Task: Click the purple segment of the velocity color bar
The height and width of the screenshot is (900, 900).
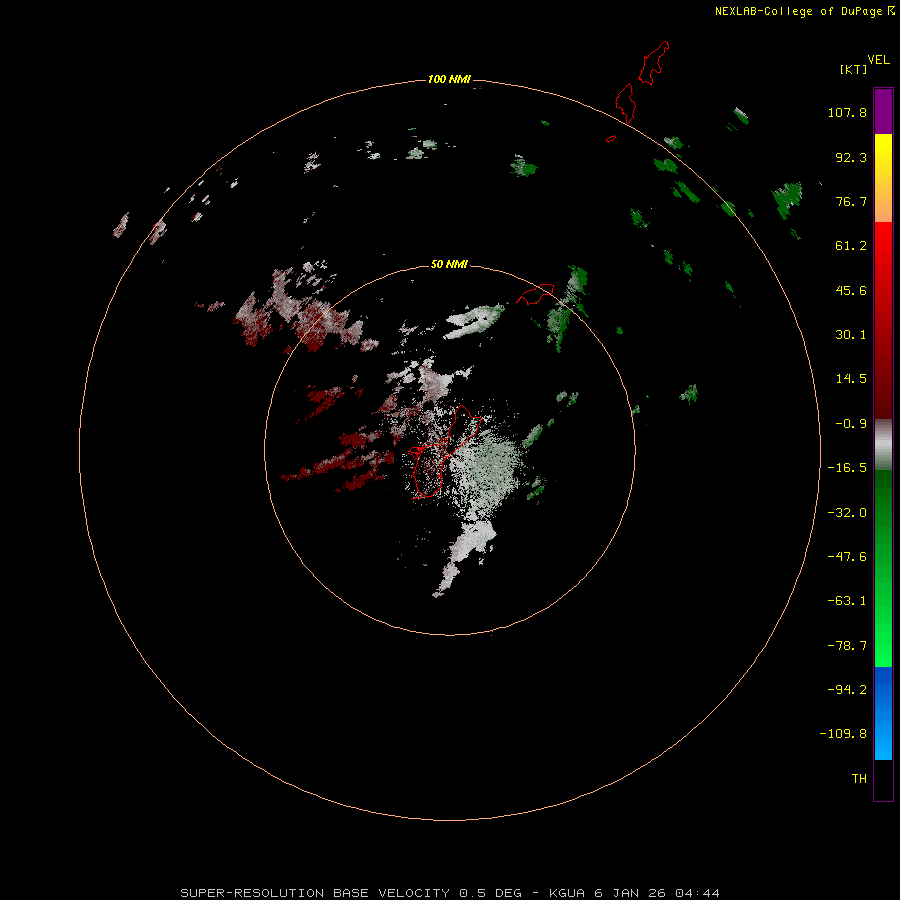Action: (x=883, y=111)
